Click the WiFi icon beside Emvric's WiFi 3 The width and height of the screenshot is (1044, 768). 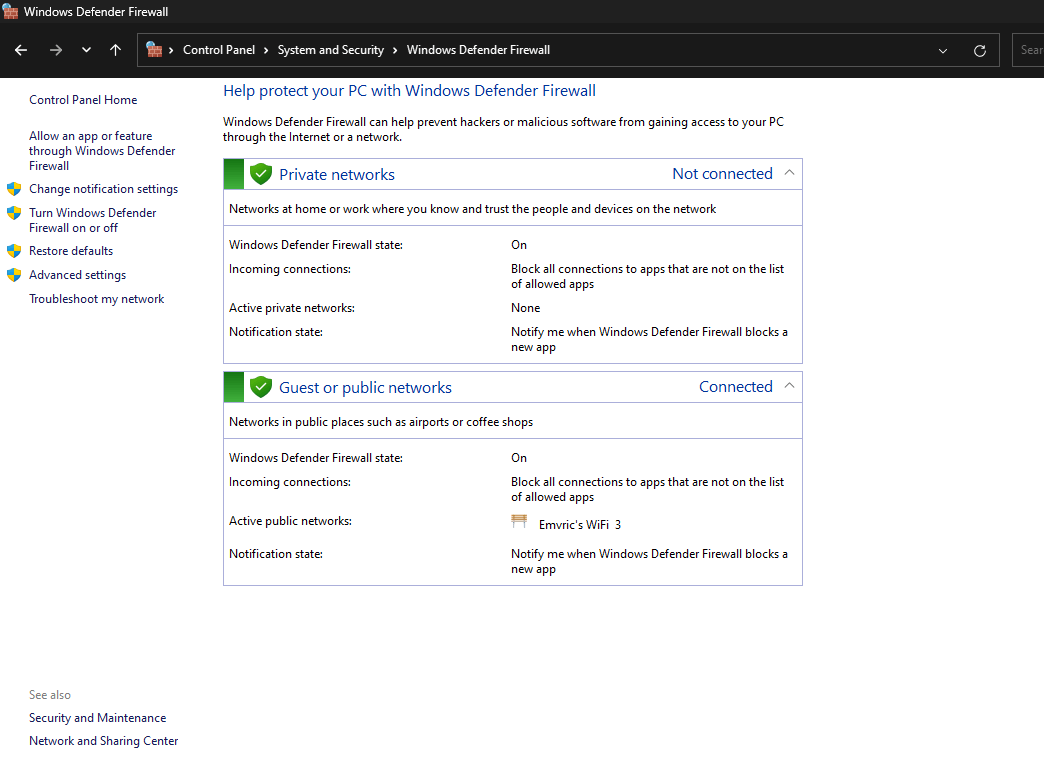(x=519, y=520)
